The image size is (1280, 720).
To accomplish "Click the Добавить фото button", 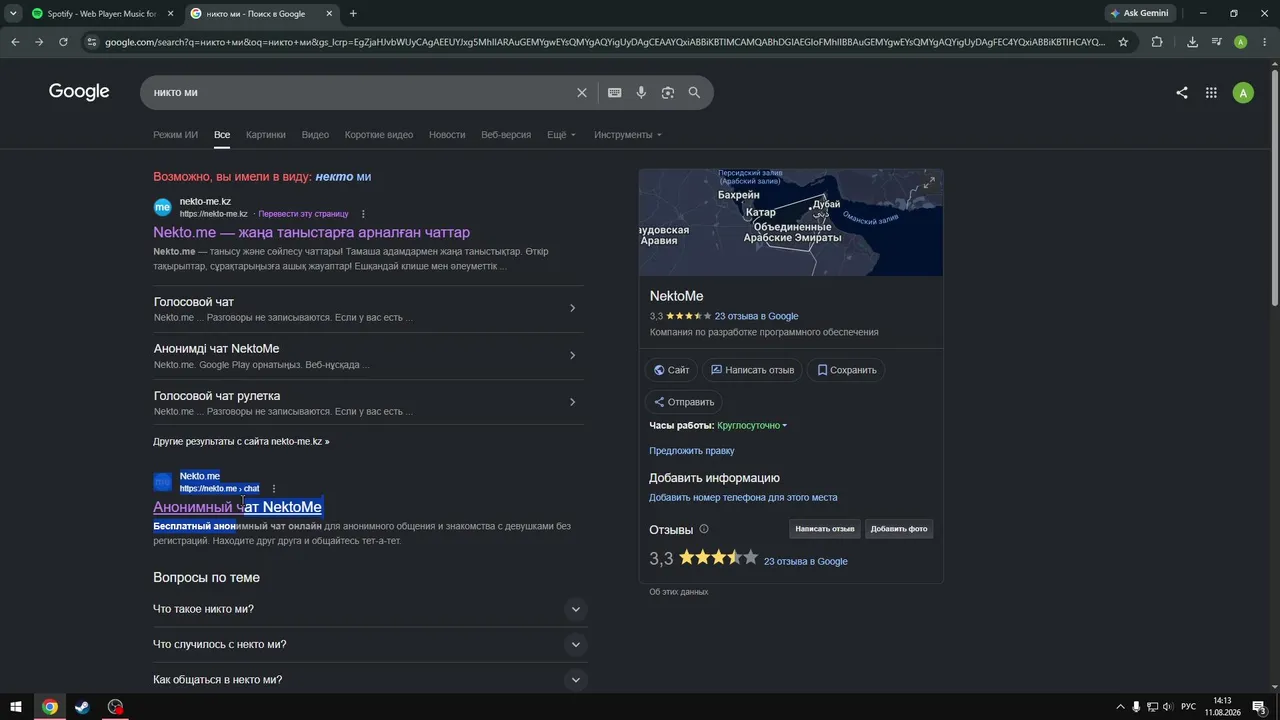I will point(899,529).
